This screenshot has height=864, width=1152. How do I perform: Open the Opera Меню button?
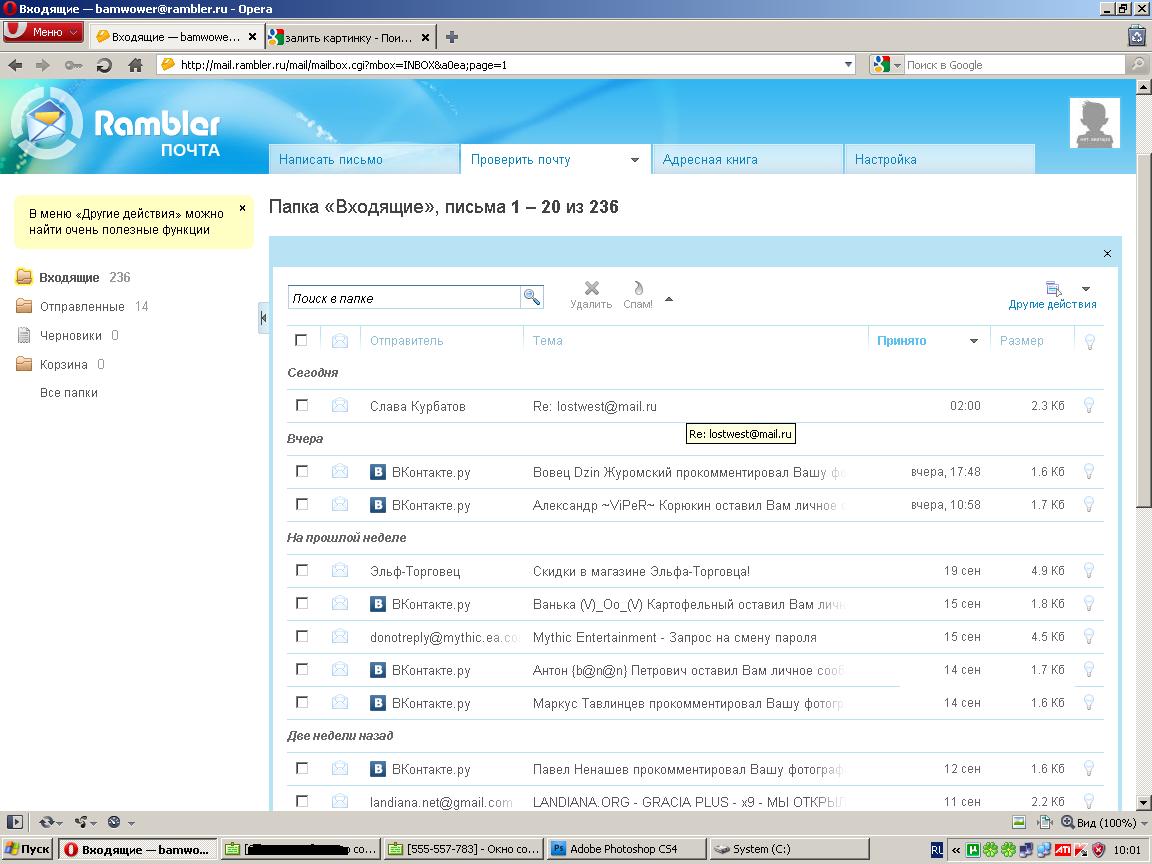[44, 32]
